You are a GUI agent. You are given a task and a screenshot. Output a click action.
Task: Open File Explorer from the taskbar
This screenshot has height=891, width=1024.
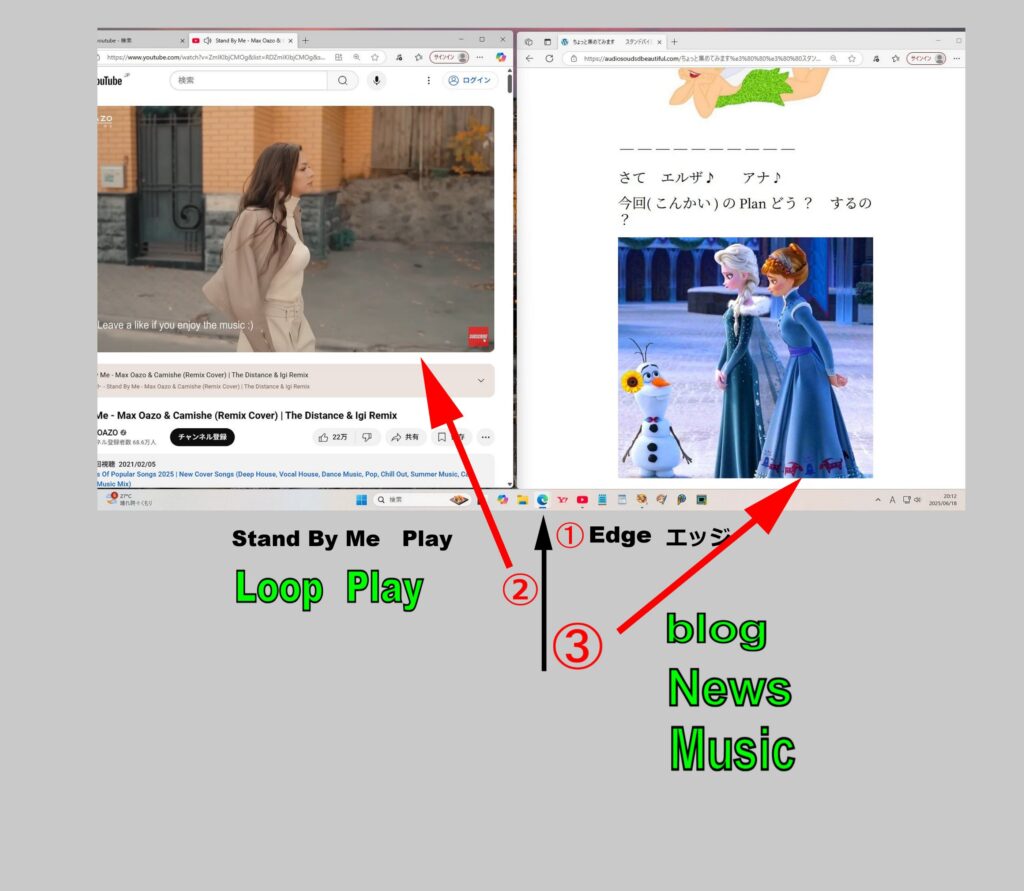point(522,500)
